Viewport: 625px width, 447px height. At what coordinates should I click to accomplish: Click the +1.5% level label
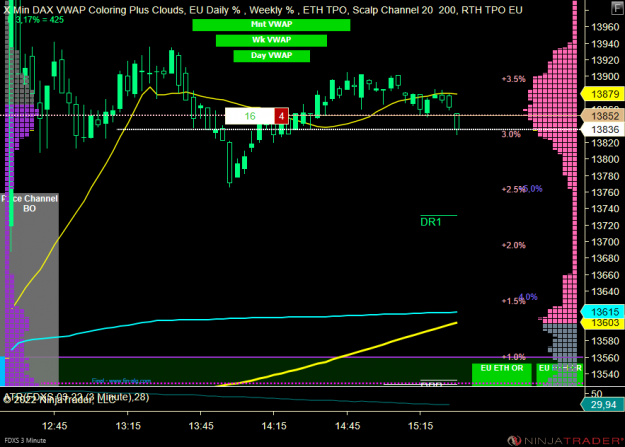[514, 301]
